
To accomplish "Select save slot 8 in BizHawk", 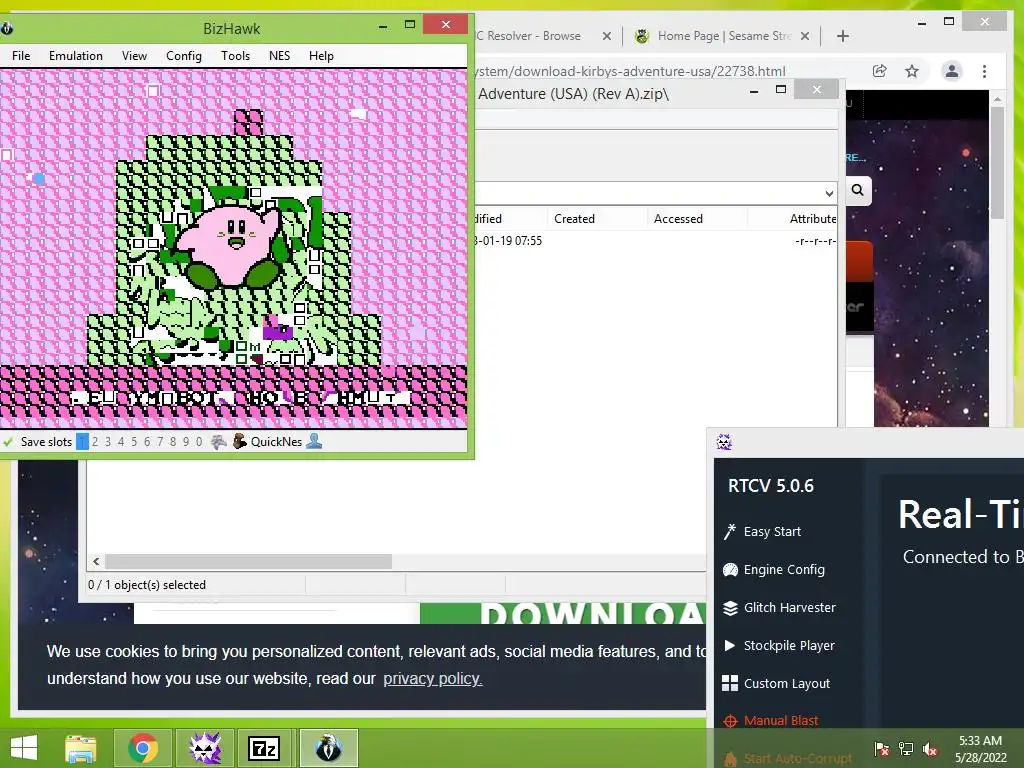I will tap(173, 441).
